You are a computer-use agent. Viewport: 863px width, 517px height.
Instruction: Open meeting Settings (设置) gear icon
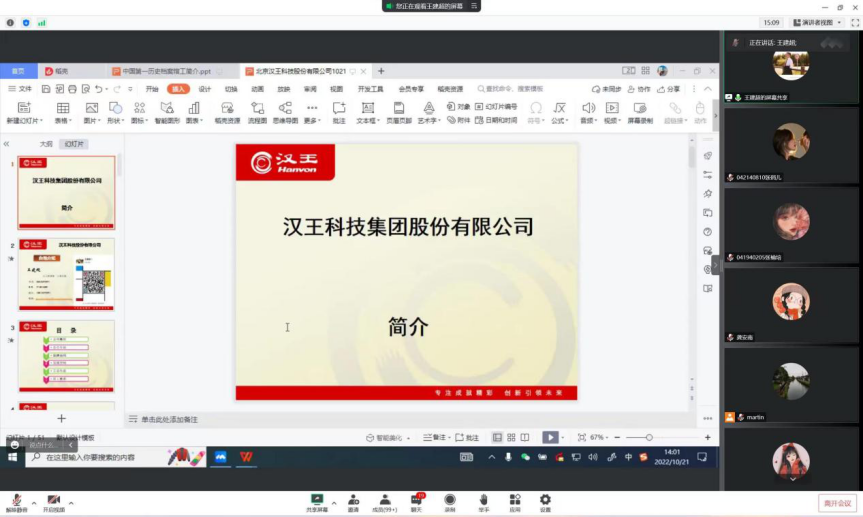click(545, 499)
